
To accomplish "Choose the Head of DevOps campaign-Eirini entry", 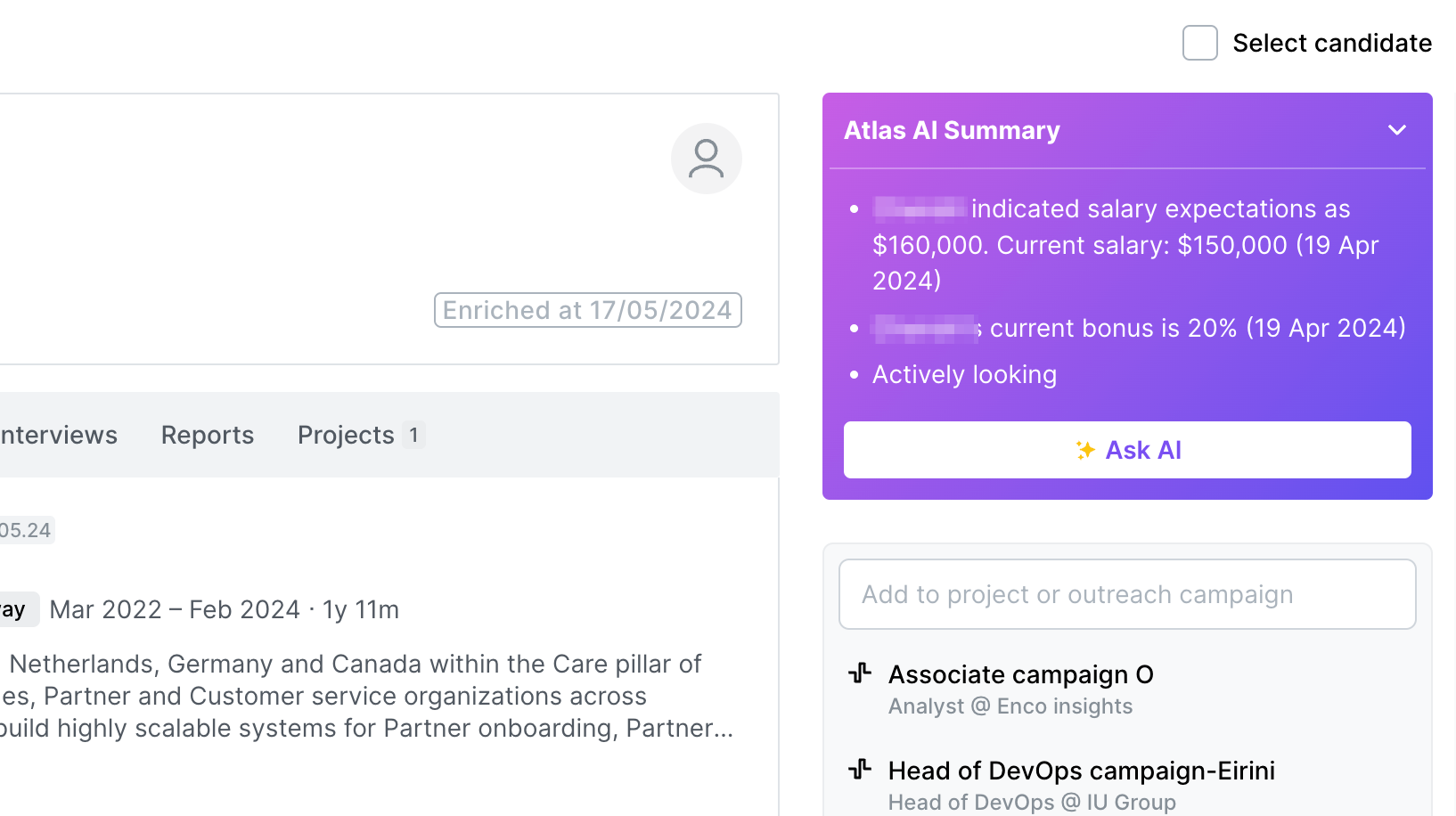I will click(1082, 771).
